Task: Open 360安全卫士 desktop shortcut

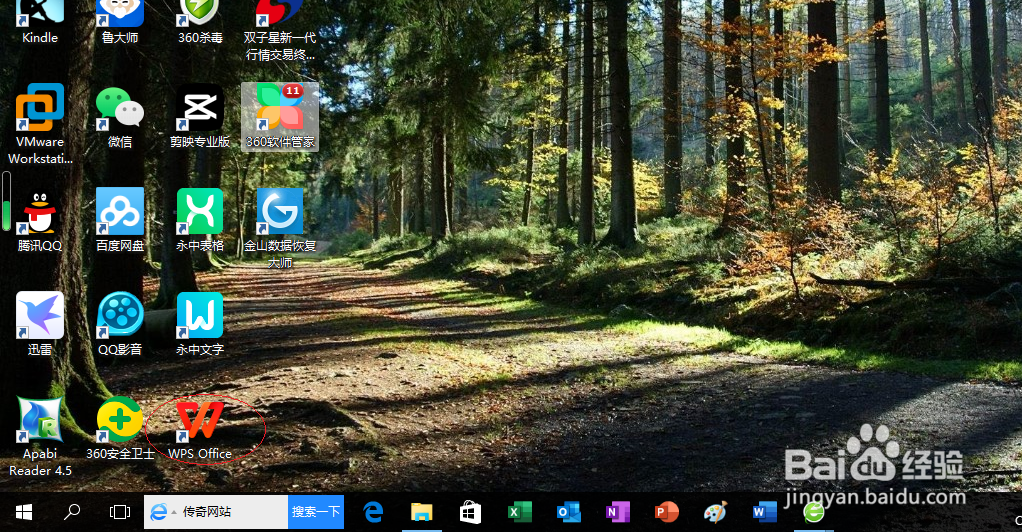Action: pos(120,428)
